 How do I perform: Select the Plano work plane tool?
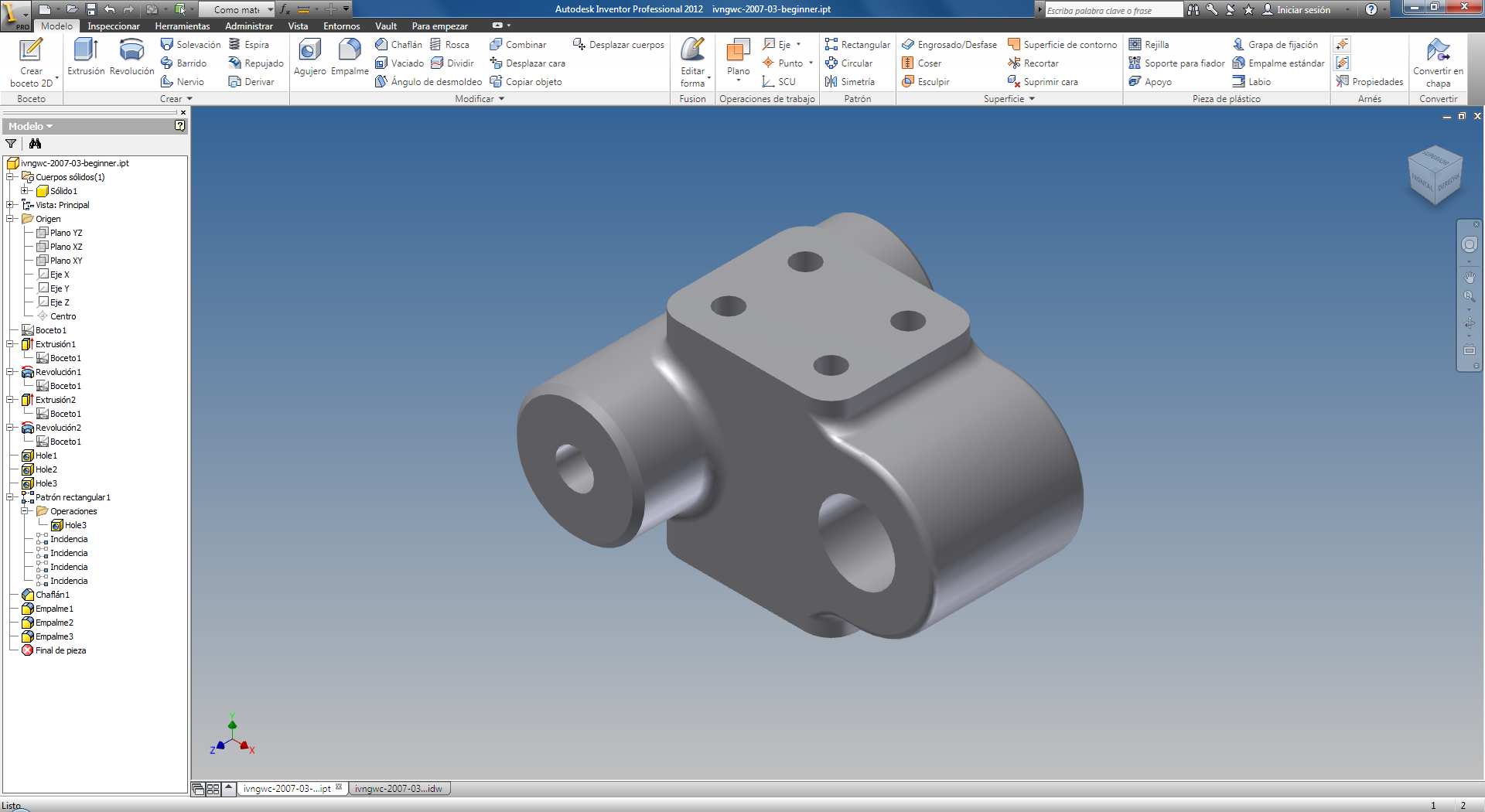[739, 60]
